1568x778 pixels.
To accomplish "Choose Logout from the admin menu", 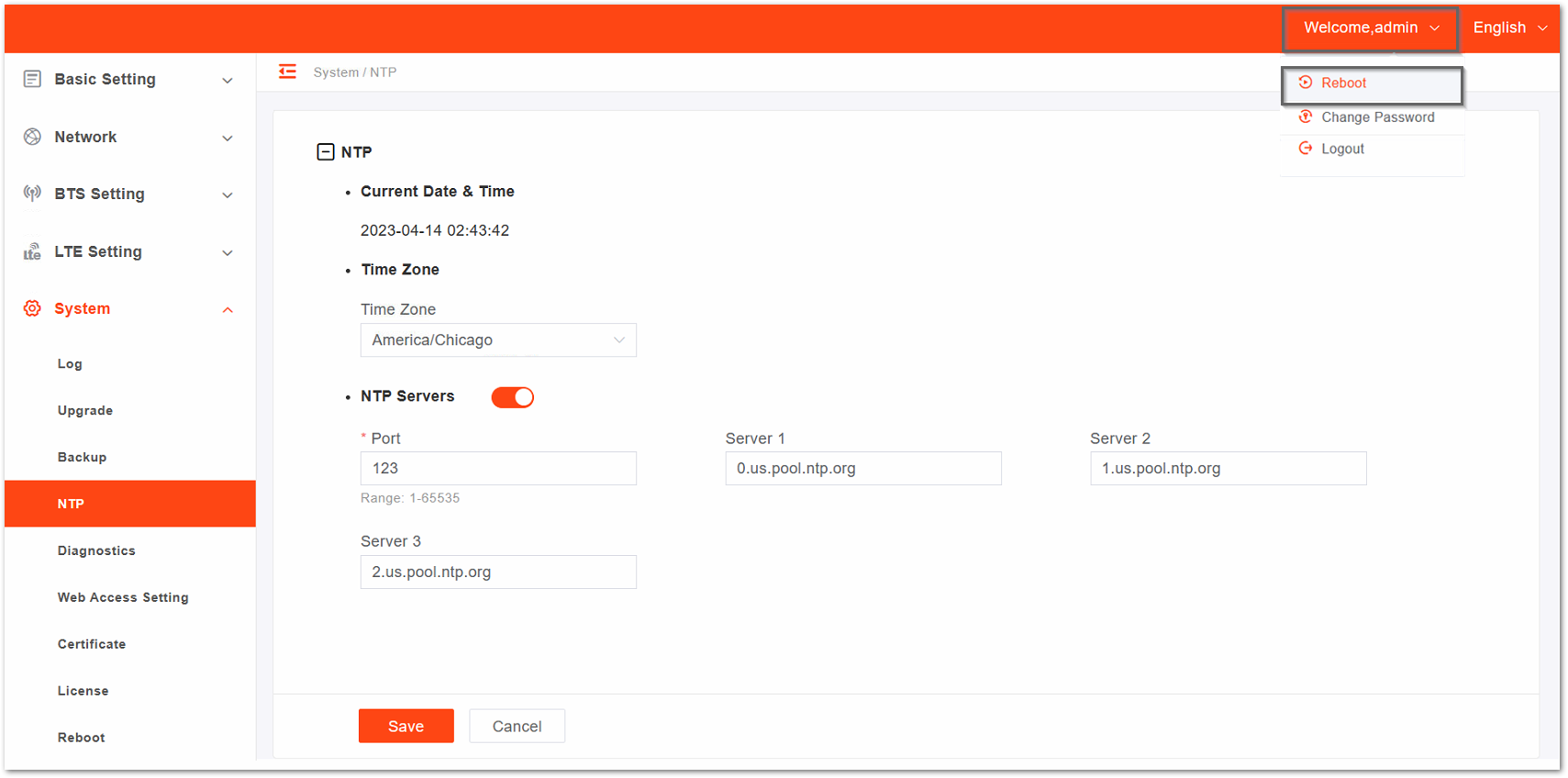I will pyautogui.click(x=1373, y=149).
